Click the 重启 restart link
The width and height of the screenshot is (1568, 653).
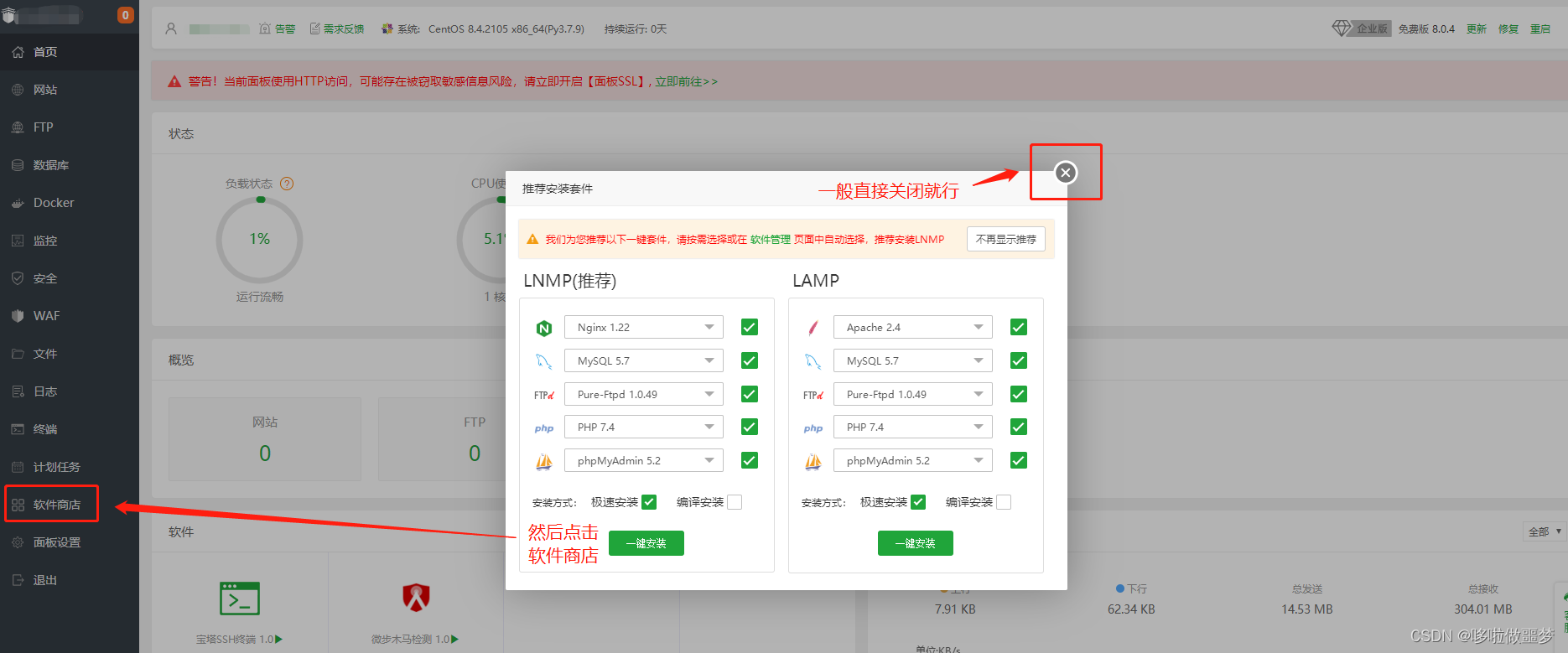pyautogui.click(x=1540, y=29)
